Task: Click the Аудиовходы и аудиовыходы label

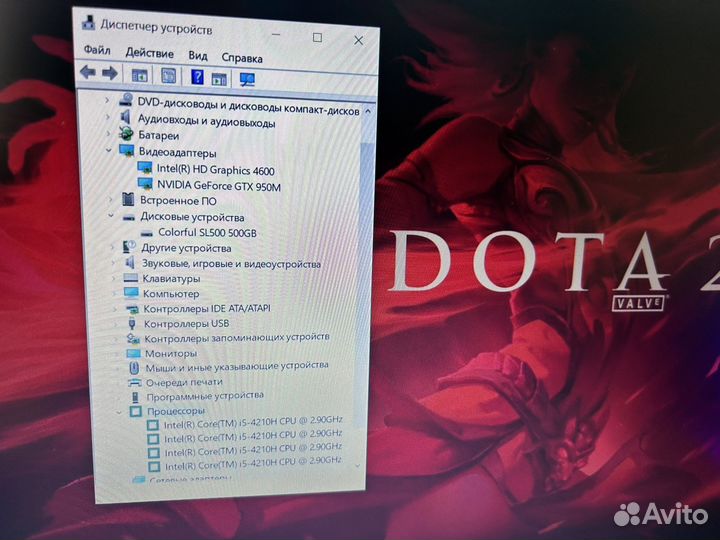Action: click(207, 122)
